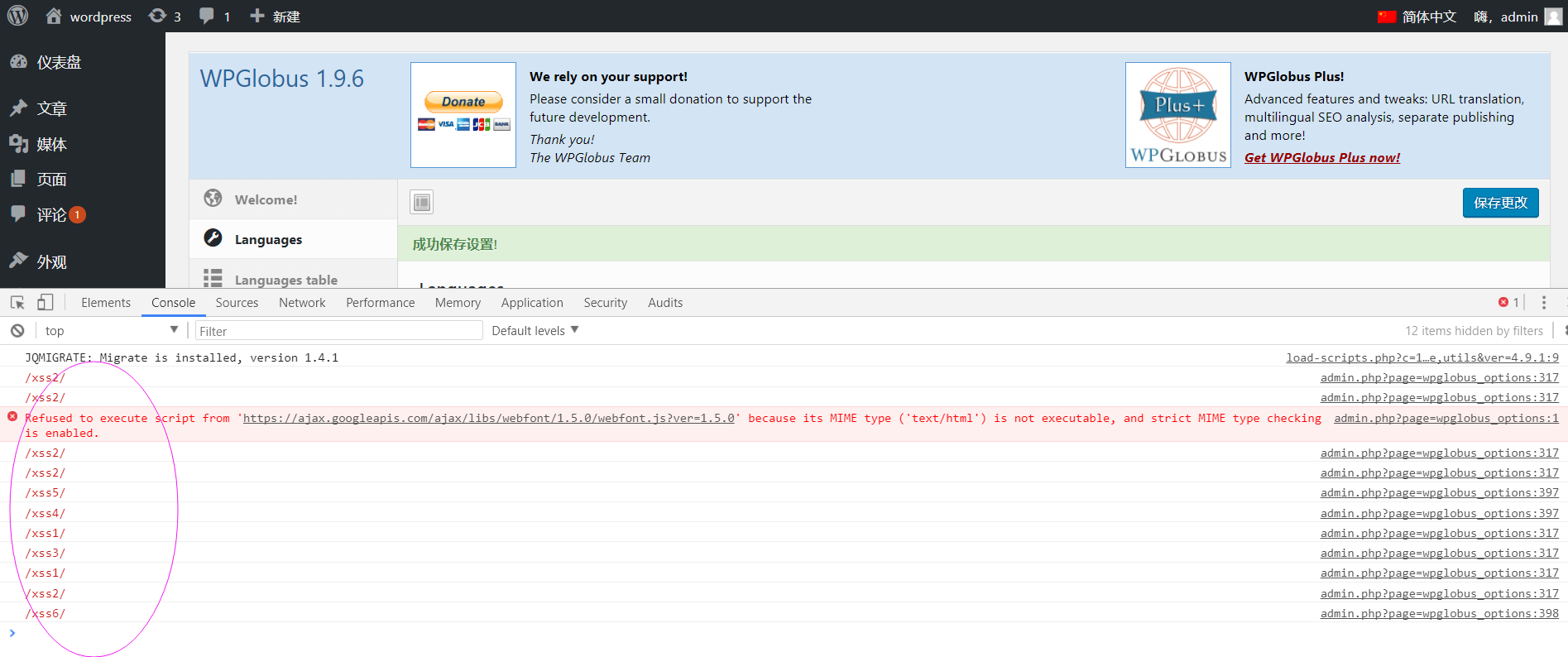The image size is (1568, 657).
Task: Focus the console Filter input field
Action: click(x=338, y=331)
